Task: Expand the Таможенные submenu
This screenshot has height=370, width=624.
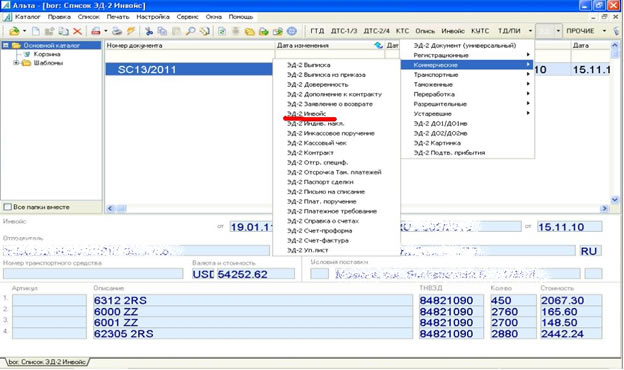Action: pos(467,84)
